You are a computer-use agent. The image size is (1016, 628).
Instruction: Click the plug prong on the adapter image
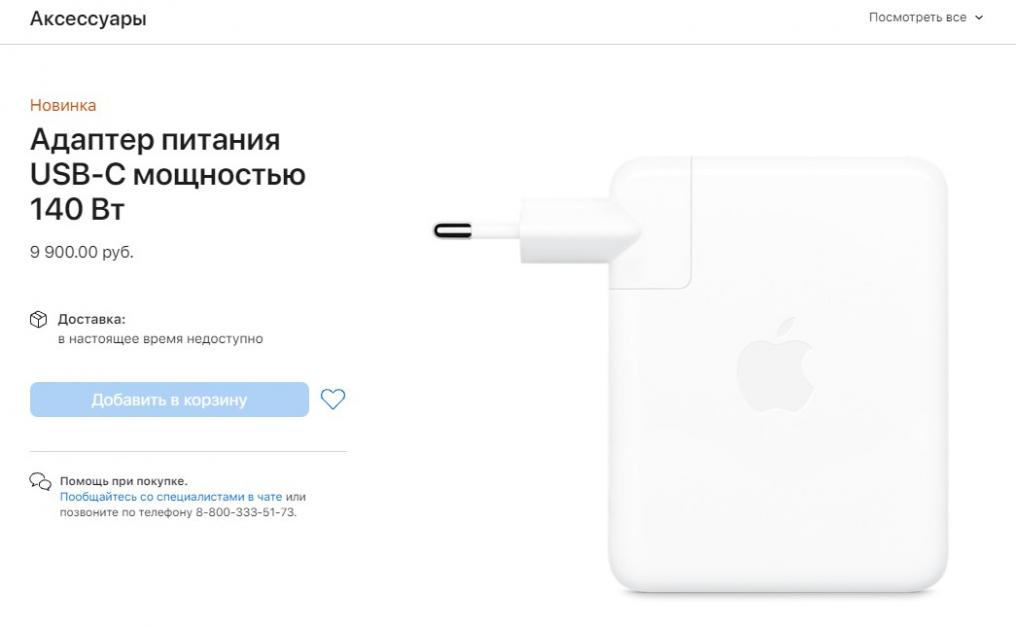point(453,230)
